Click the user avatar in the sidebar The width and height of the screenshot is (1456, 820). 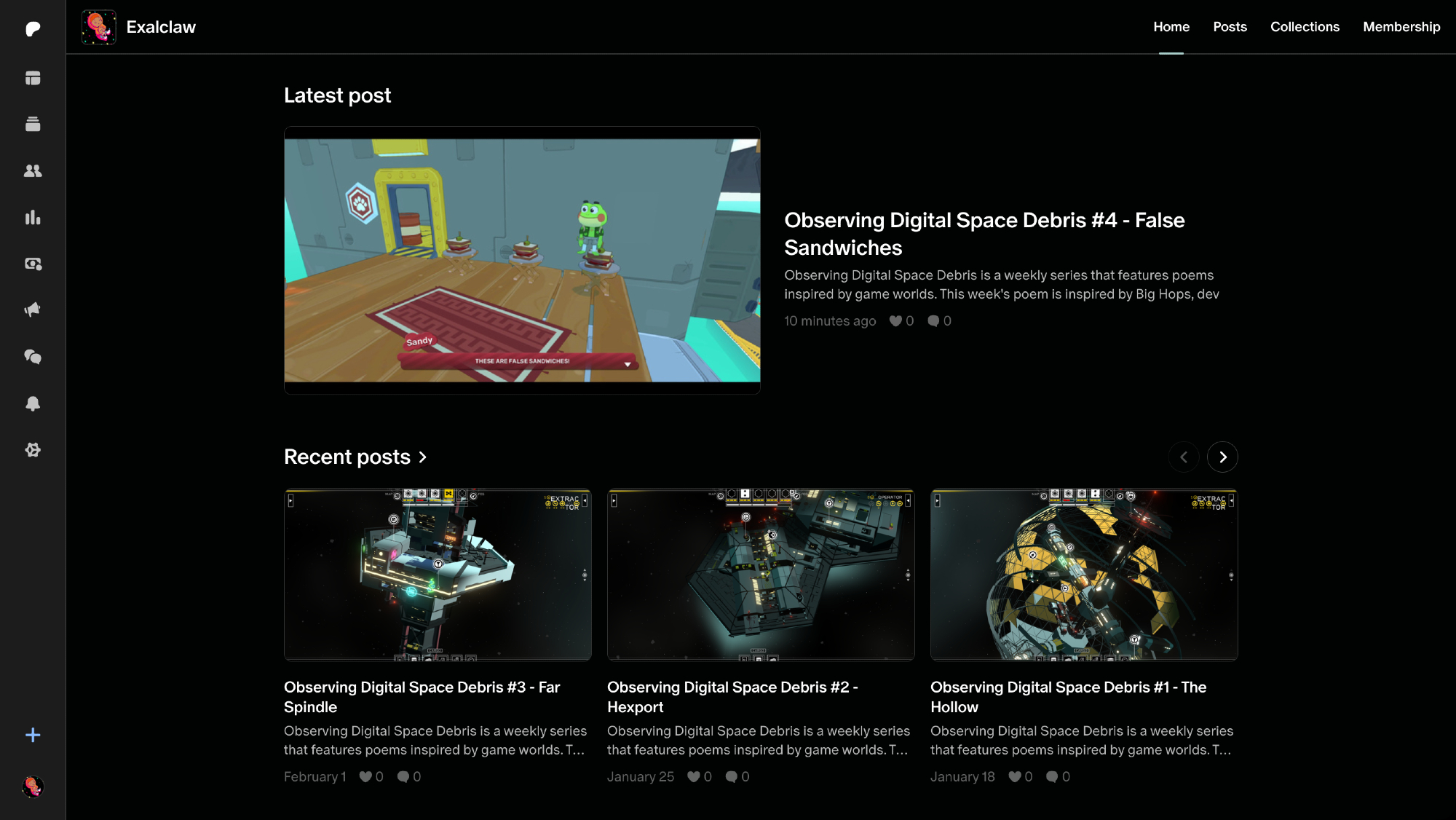[33, 787]
